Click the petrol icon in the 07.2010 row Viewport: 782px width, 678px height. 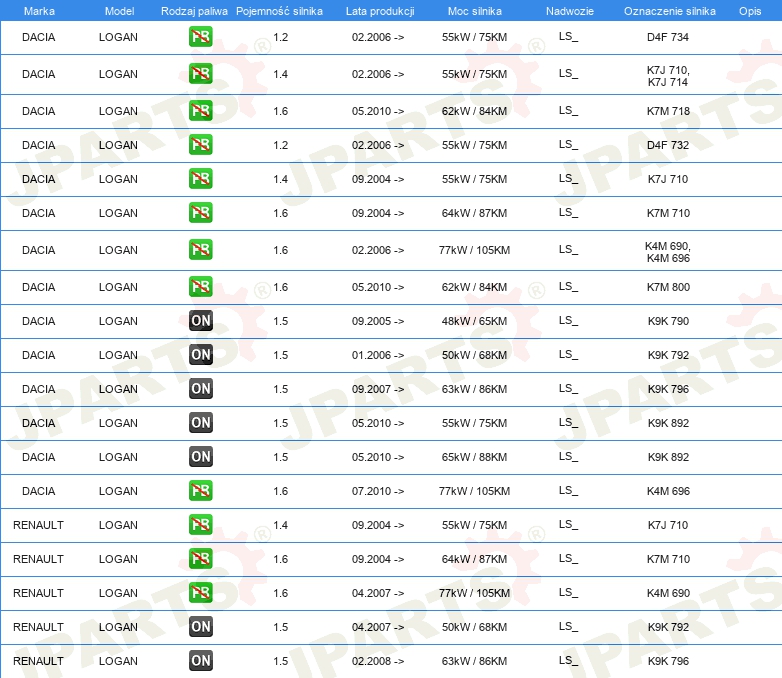[200, 490]
